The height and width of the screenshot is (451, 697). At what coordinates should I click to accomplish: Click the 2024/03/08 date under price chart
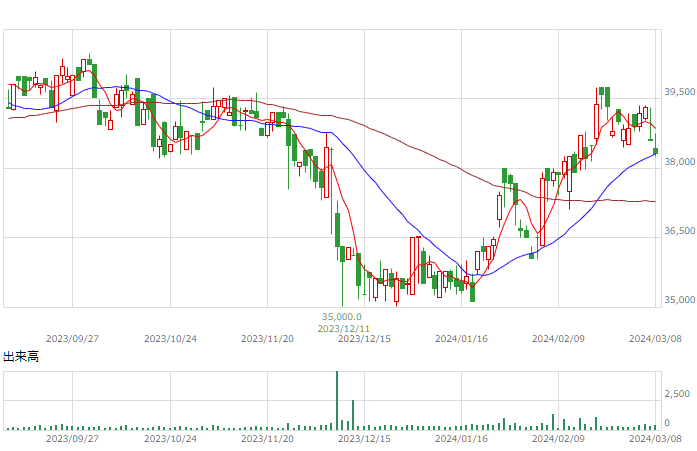coord(655,339)
